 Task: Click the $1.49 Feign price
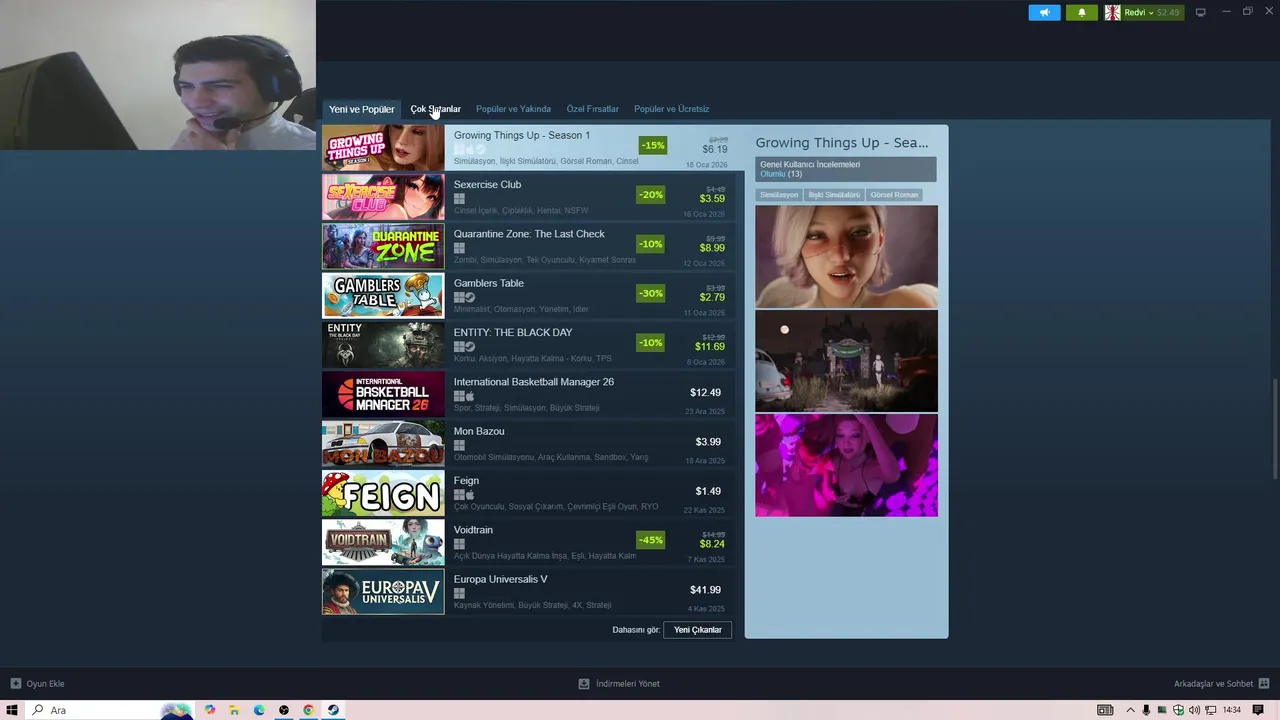[708, 491]
